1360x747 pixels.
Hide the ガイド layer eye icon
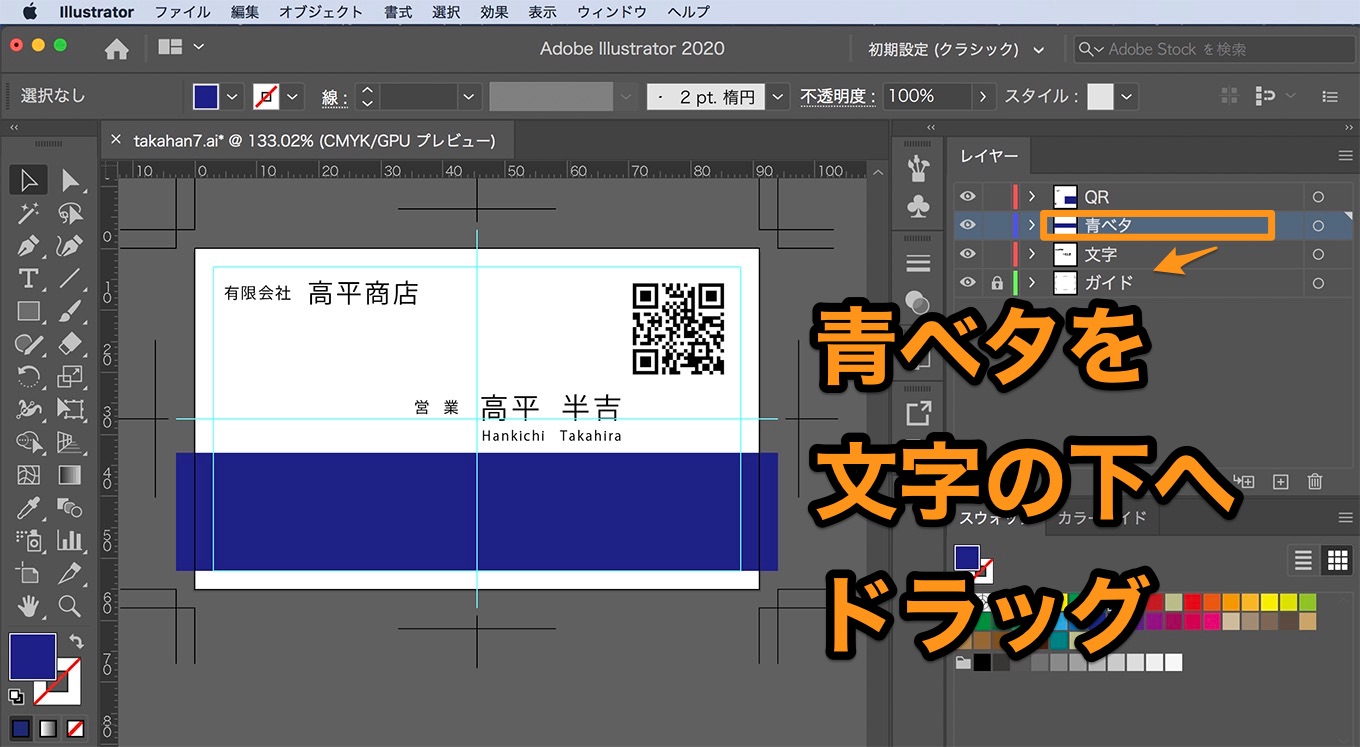click(967, 283)
